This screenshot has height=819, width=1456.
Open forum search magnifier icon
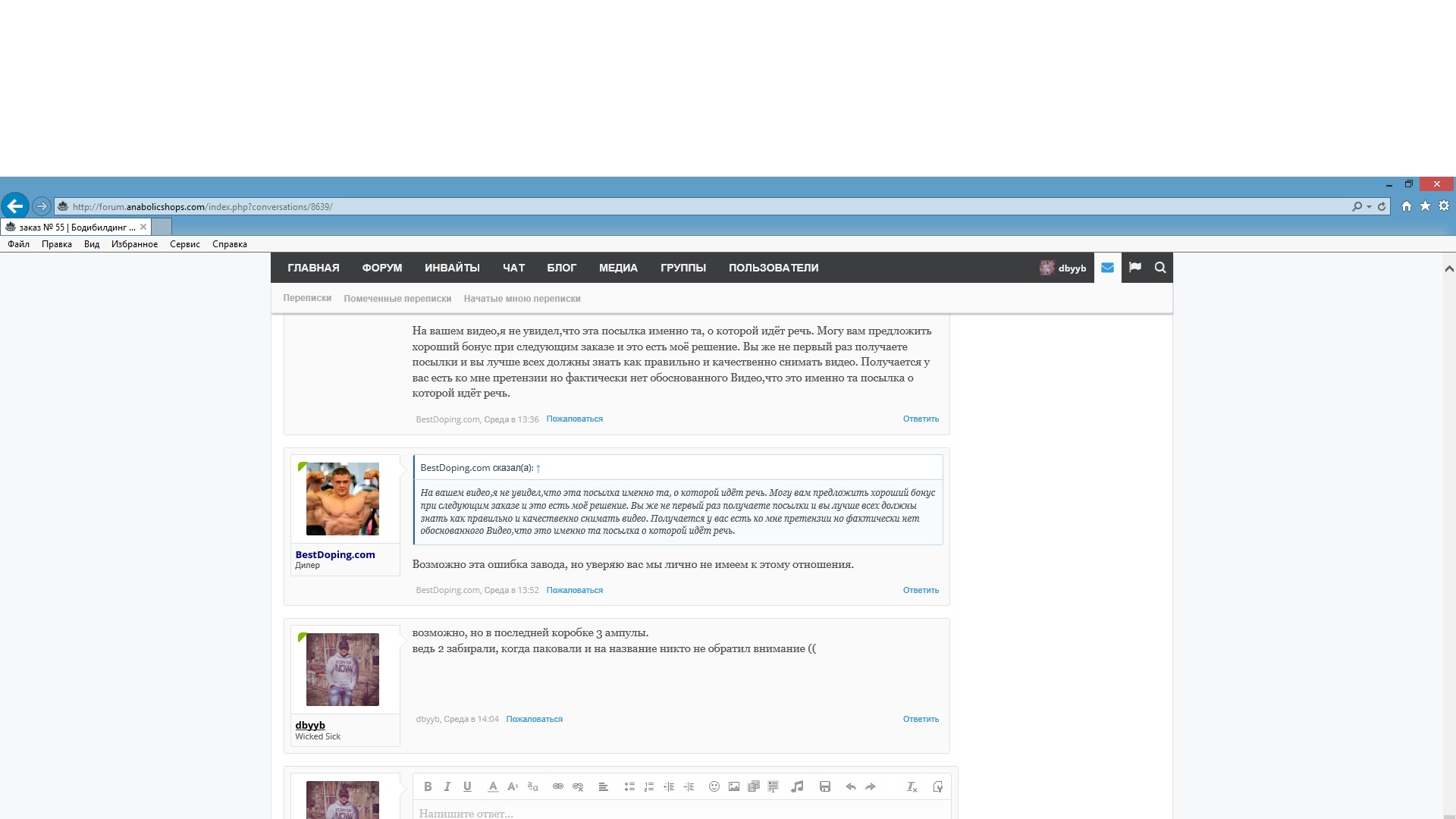coord(1160,267)
